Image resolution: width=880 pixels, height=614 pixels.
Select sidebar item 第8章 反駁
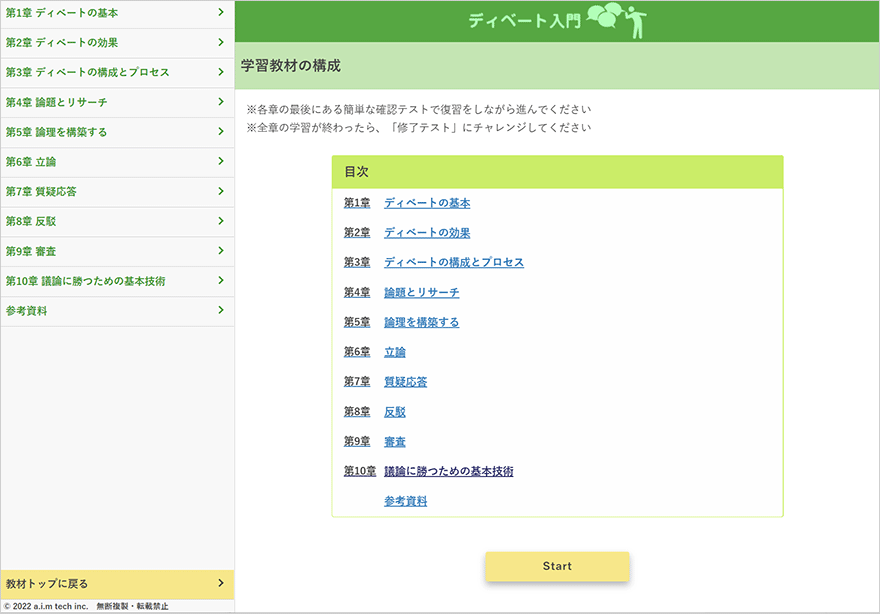coord(117,222)
